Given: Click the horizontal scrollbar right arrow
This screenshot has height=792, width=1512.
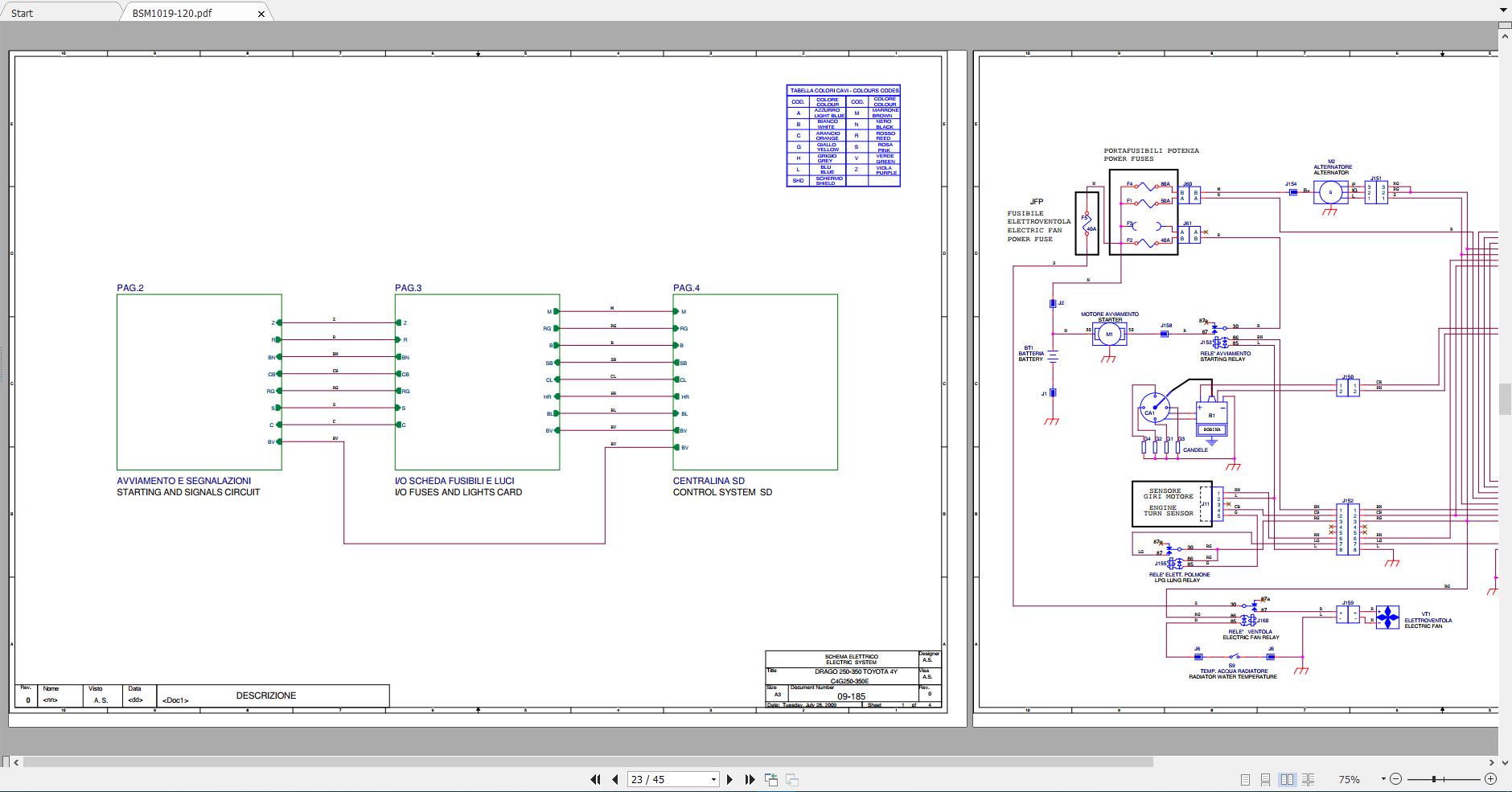Looking at the screenshot, I should (x=1493, y=762).
